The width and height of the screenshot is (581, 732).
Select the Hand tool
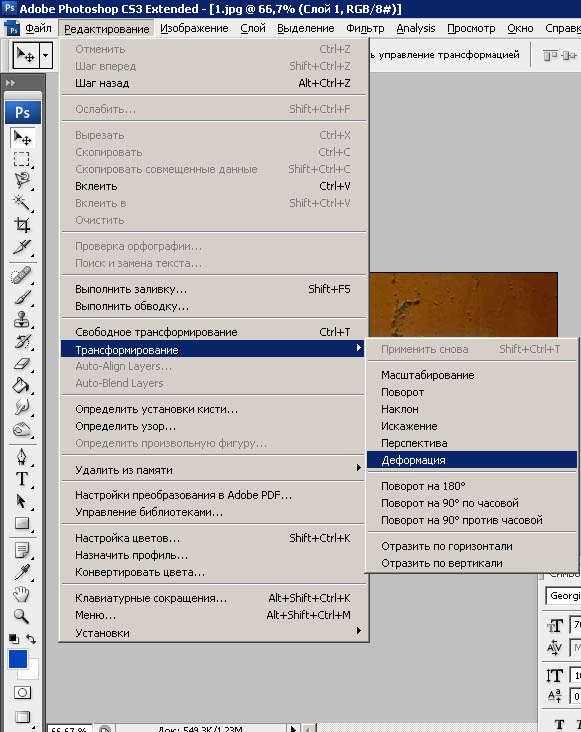pyautogui.click(x=22, y=594)
